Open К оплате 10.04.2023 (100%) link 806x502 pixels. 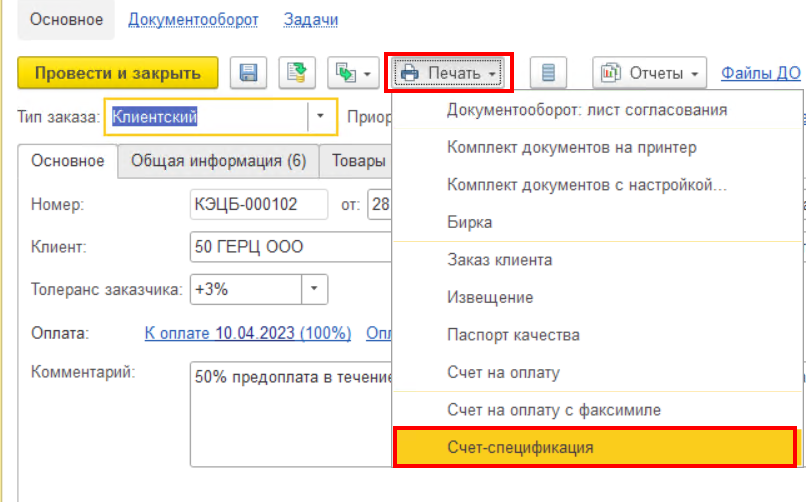pyautogui.click(x=248, y=333)
